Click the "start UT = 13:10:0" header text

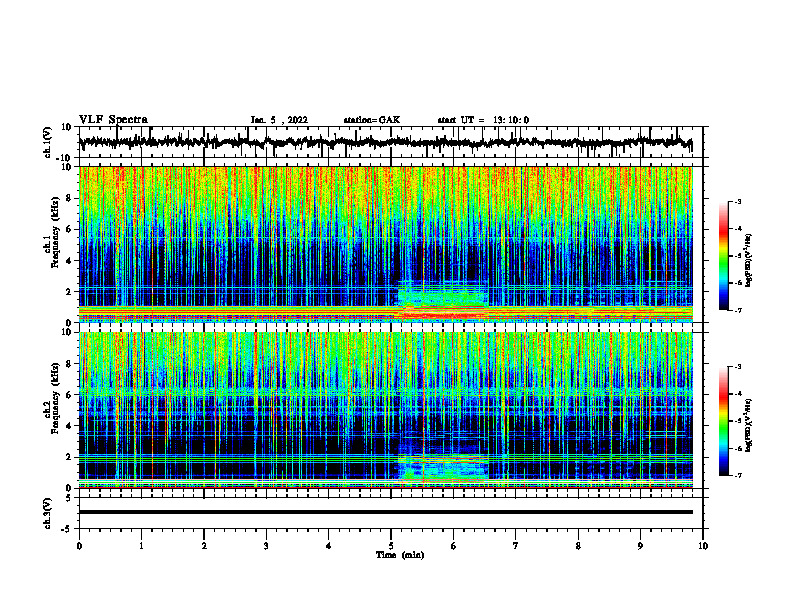pos(483,120)
